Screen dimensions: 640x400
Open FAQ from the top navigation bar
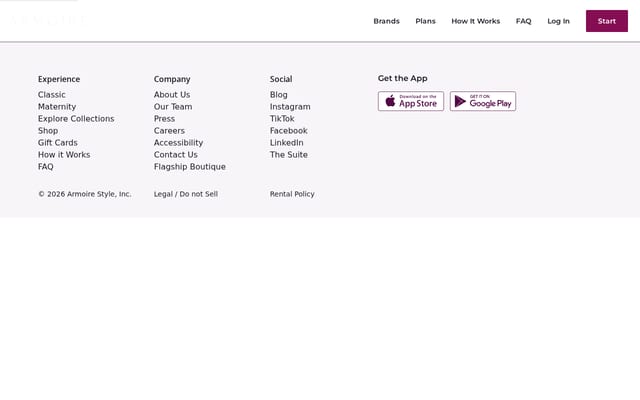[x=523, y=21]
